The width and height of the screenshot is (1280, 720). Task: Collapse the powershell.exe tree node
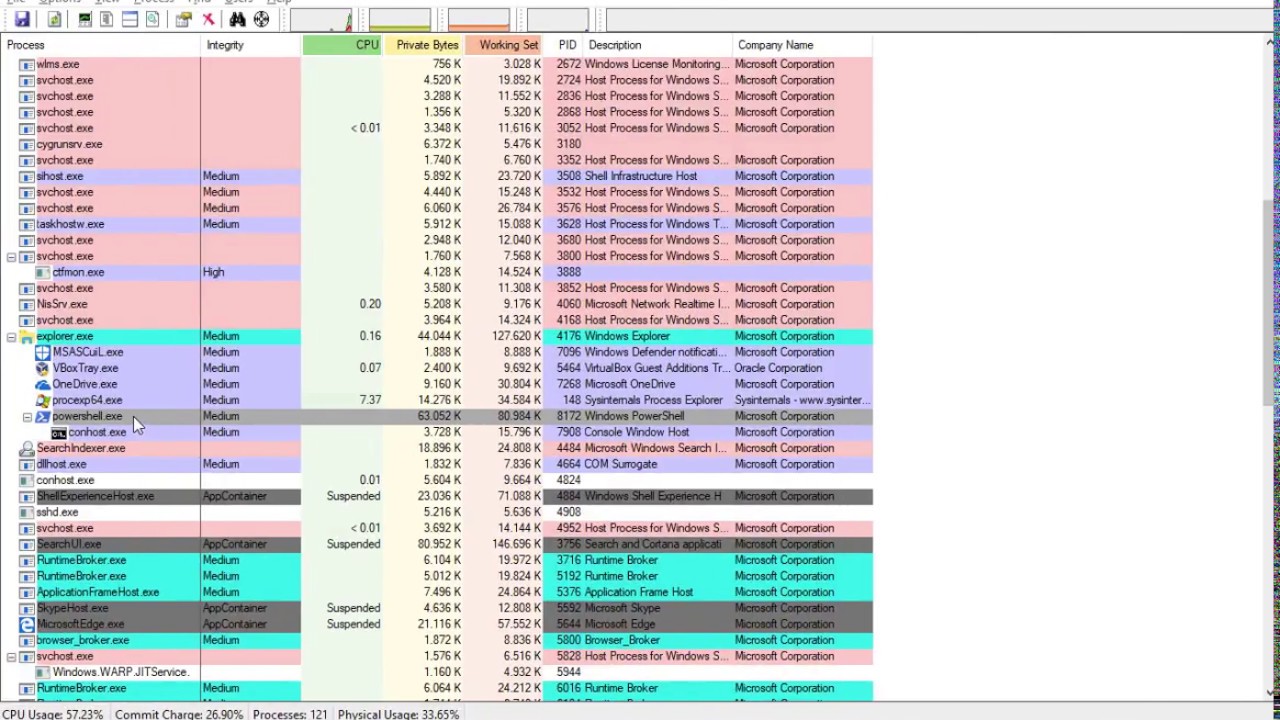(27, 417)
